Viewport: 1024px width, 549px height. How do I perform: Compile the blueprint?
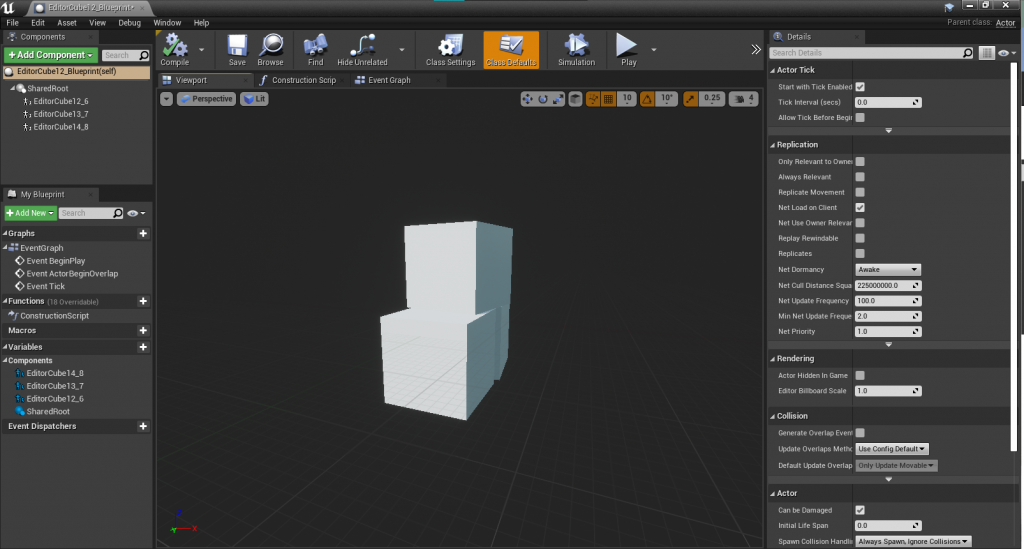pyautogui.click(x=175, y=50)
